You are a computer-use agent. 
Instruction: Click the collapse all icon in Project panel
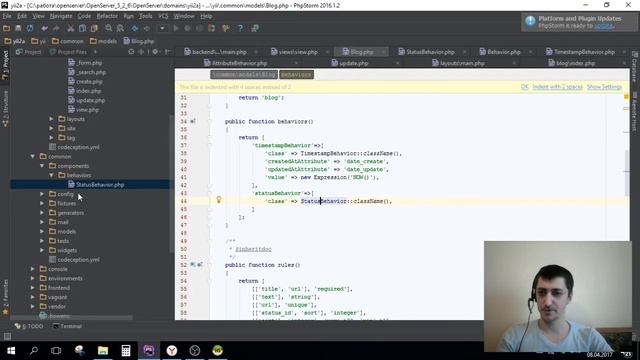pos(141,52)
